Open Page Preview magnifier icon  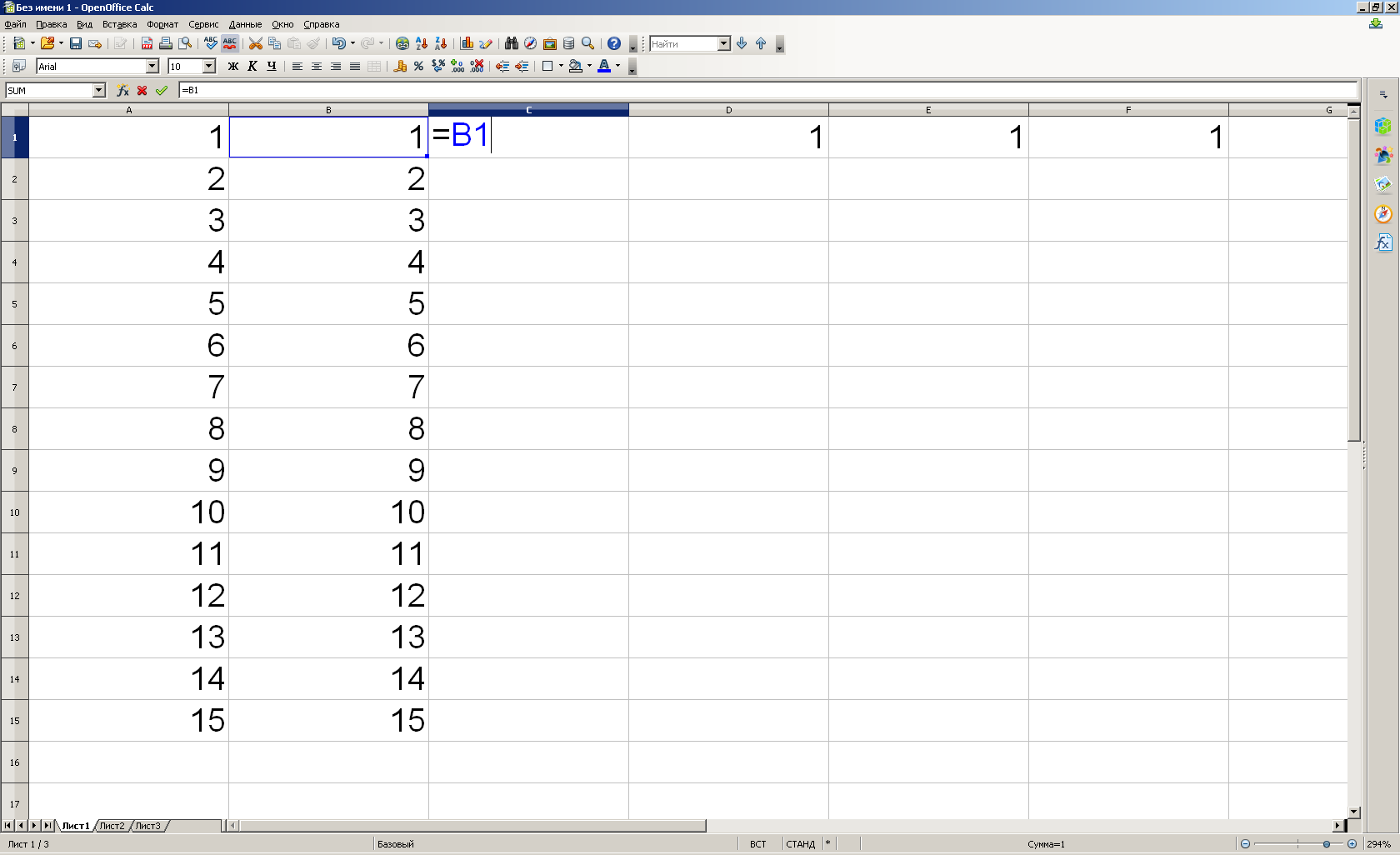click(x=185, y=43)
